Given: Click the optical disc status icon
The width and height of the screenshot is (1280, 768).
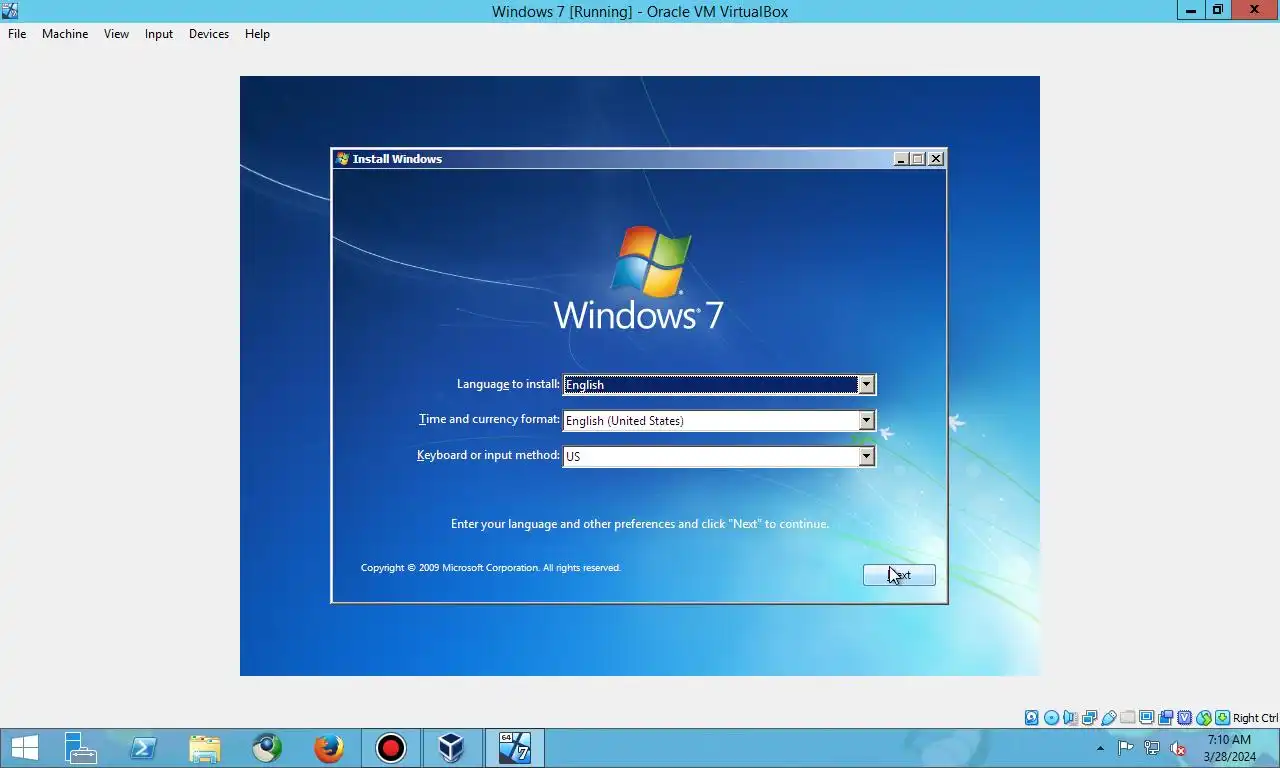Looking at the screenshot, I should [1051, 718].
